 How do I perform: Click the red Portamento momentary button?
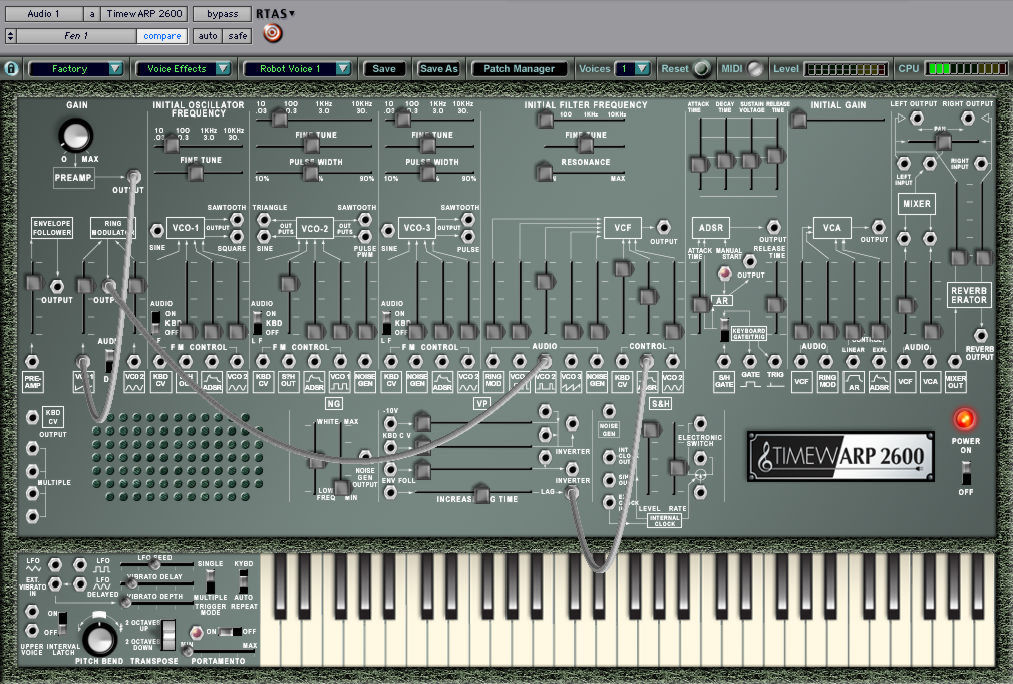(196, 632)
